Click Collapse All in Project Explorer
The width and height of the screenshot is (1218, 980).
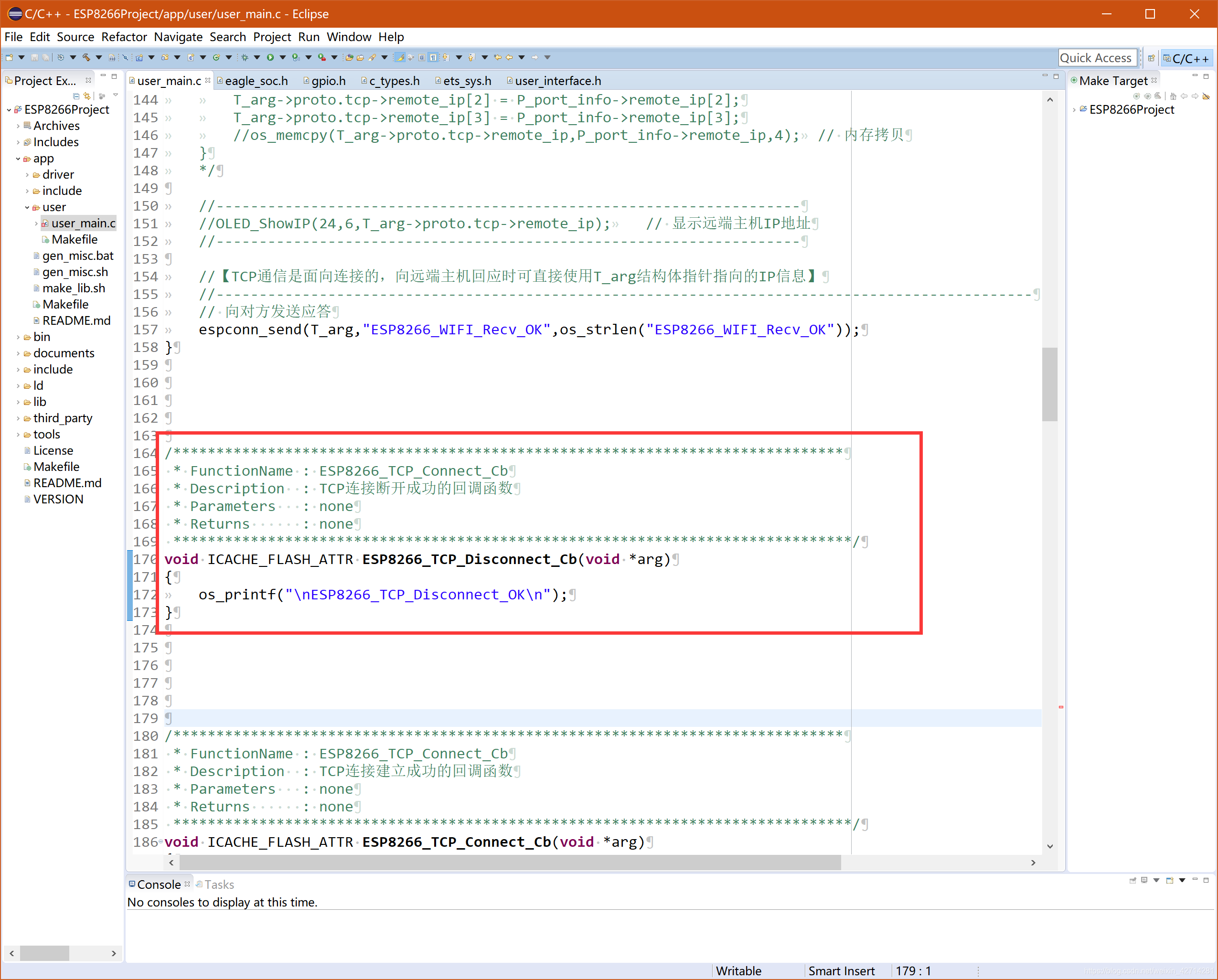coord(76,96)
